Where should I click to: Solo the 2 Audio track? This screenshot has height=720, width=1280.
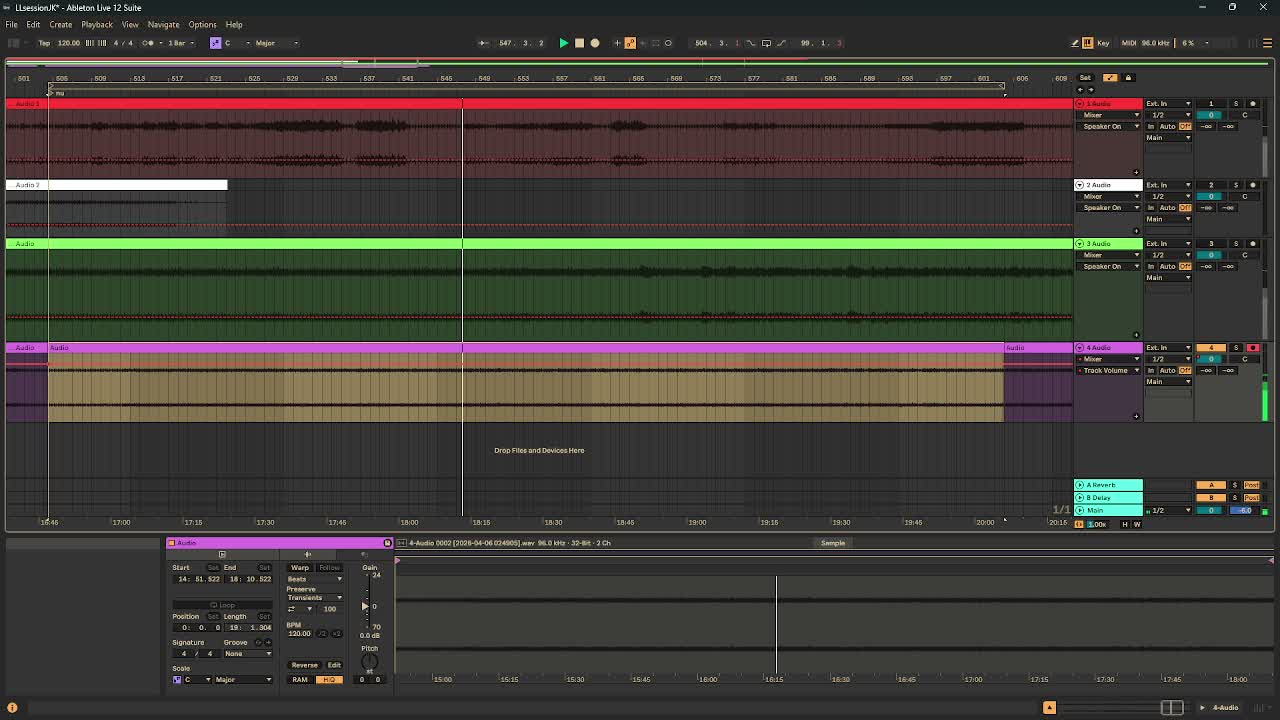pyautogui.click(x=1235, y=185)
